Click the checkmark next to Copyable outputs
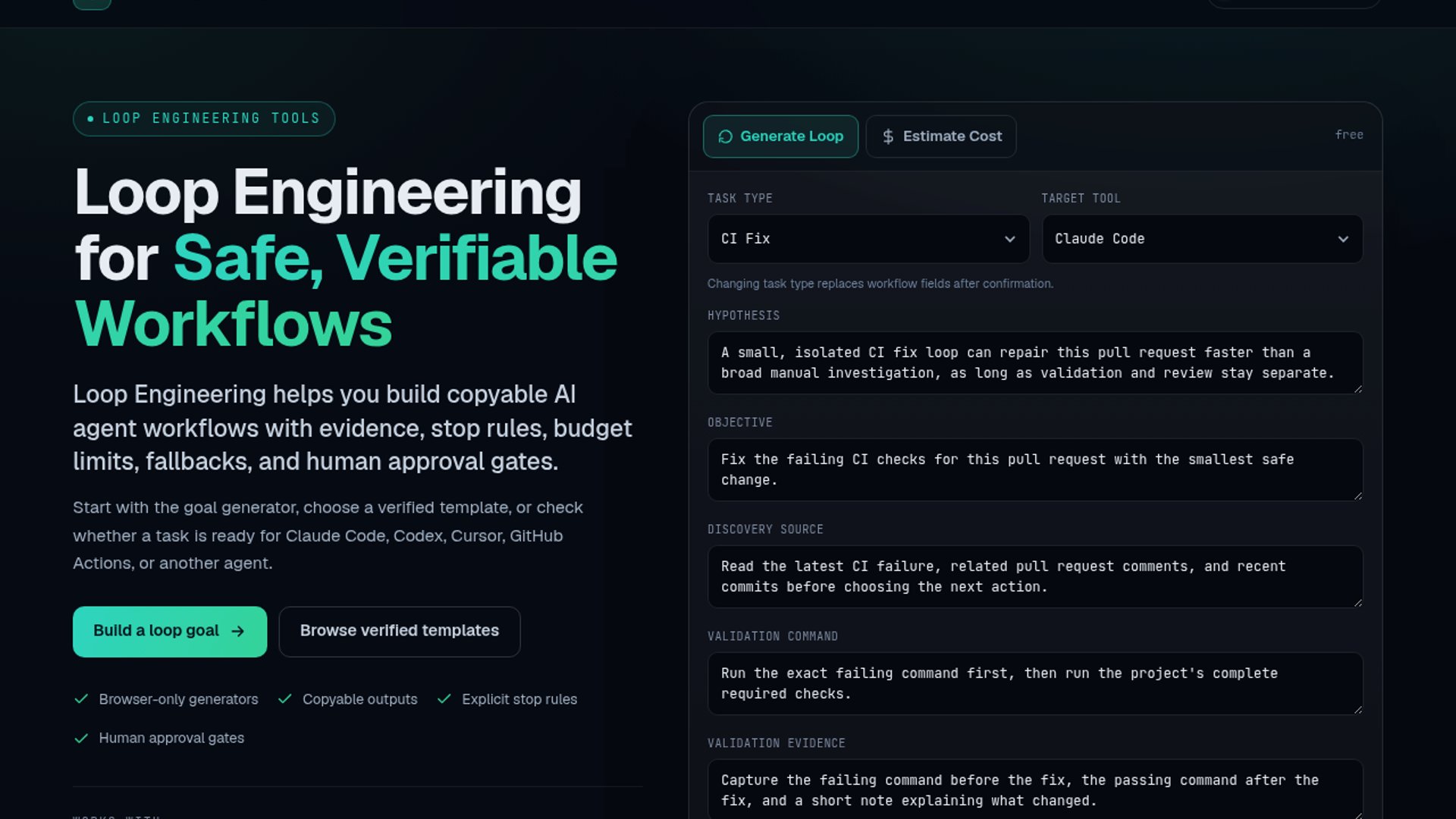 pos(285,699)
